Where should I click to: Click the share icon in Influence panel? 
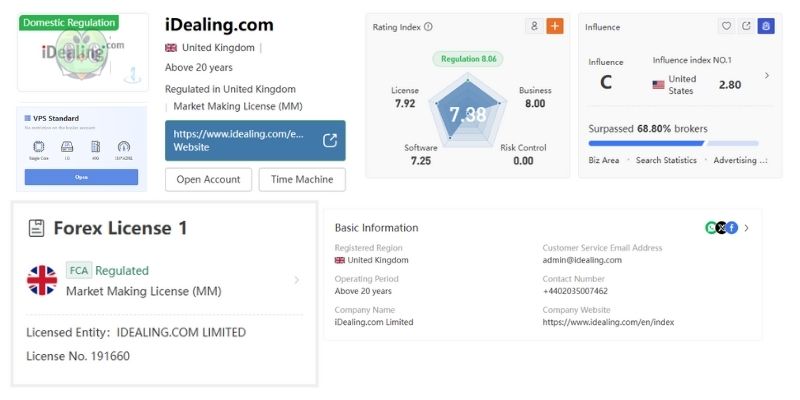[746, 27]
